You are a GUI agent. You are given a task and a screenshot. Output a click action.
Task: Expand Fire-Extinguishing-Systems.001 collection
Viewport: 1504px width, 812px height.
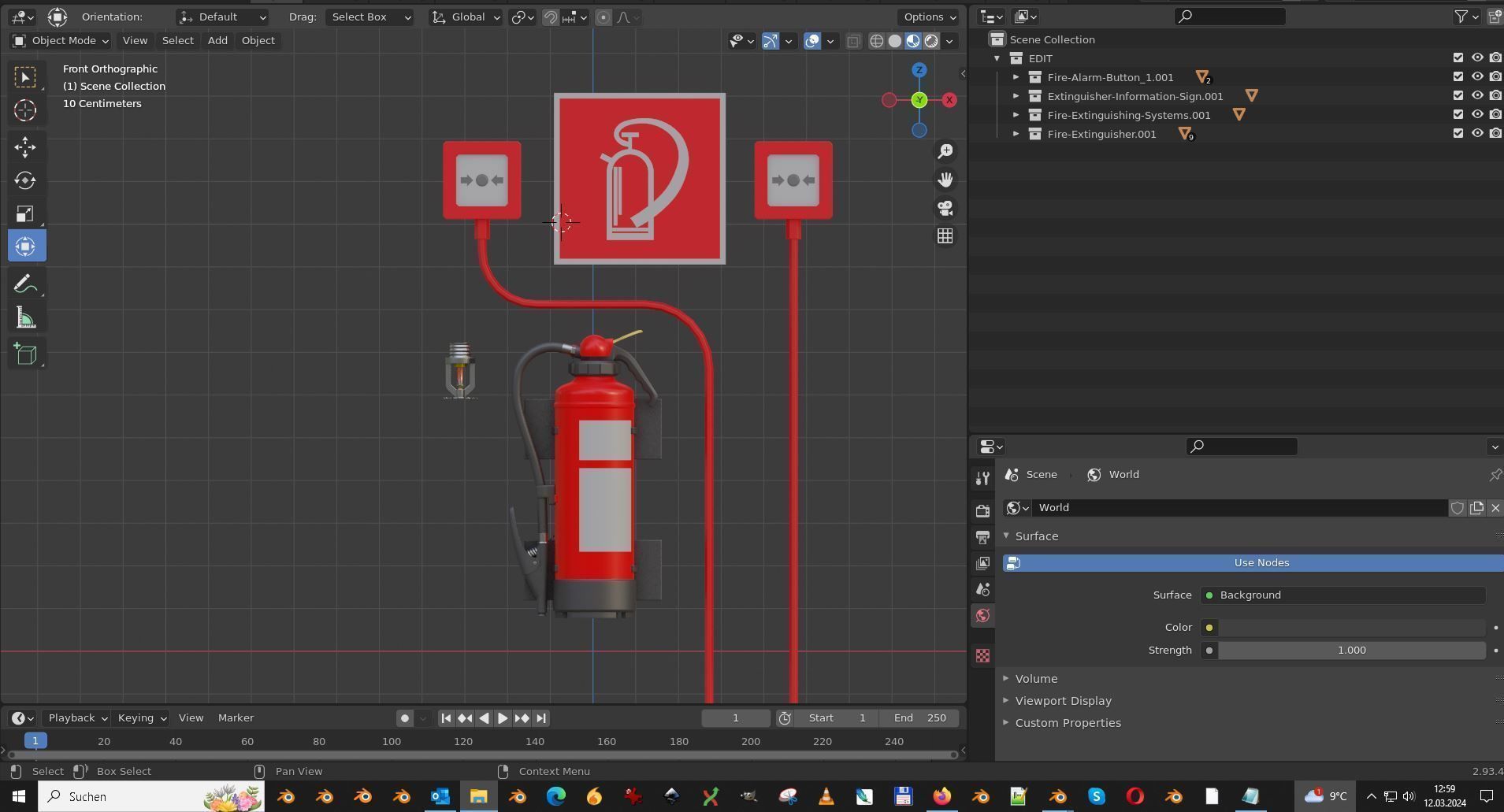click(1016, 115)
